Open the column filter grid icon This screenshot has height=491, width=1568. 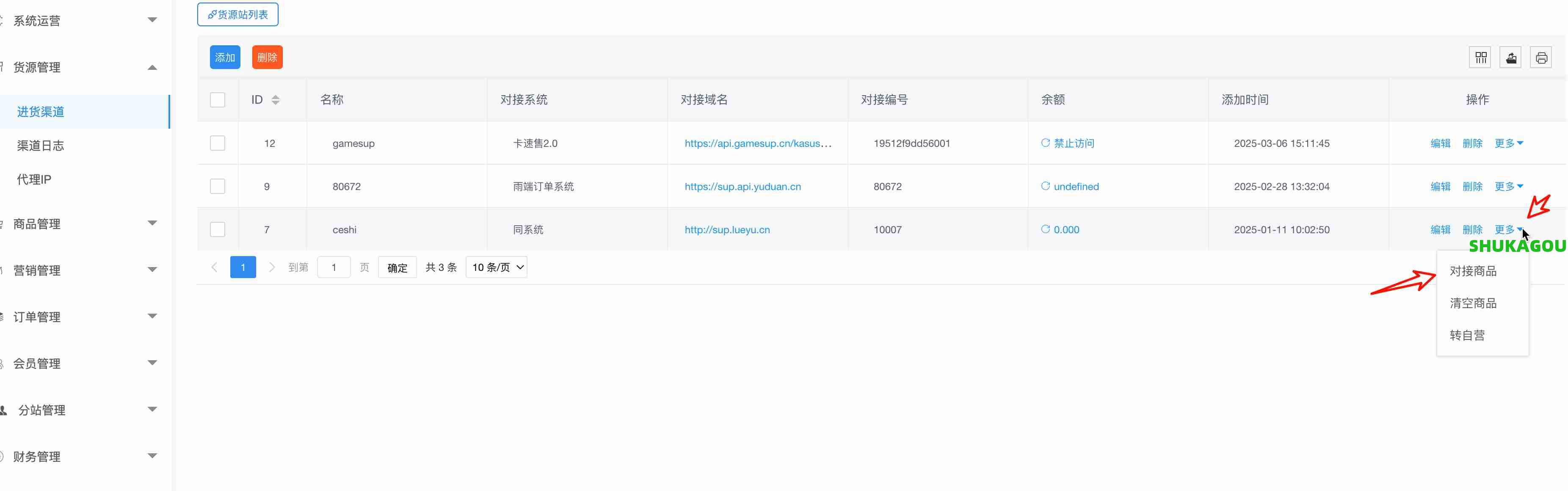point(1480,58)
